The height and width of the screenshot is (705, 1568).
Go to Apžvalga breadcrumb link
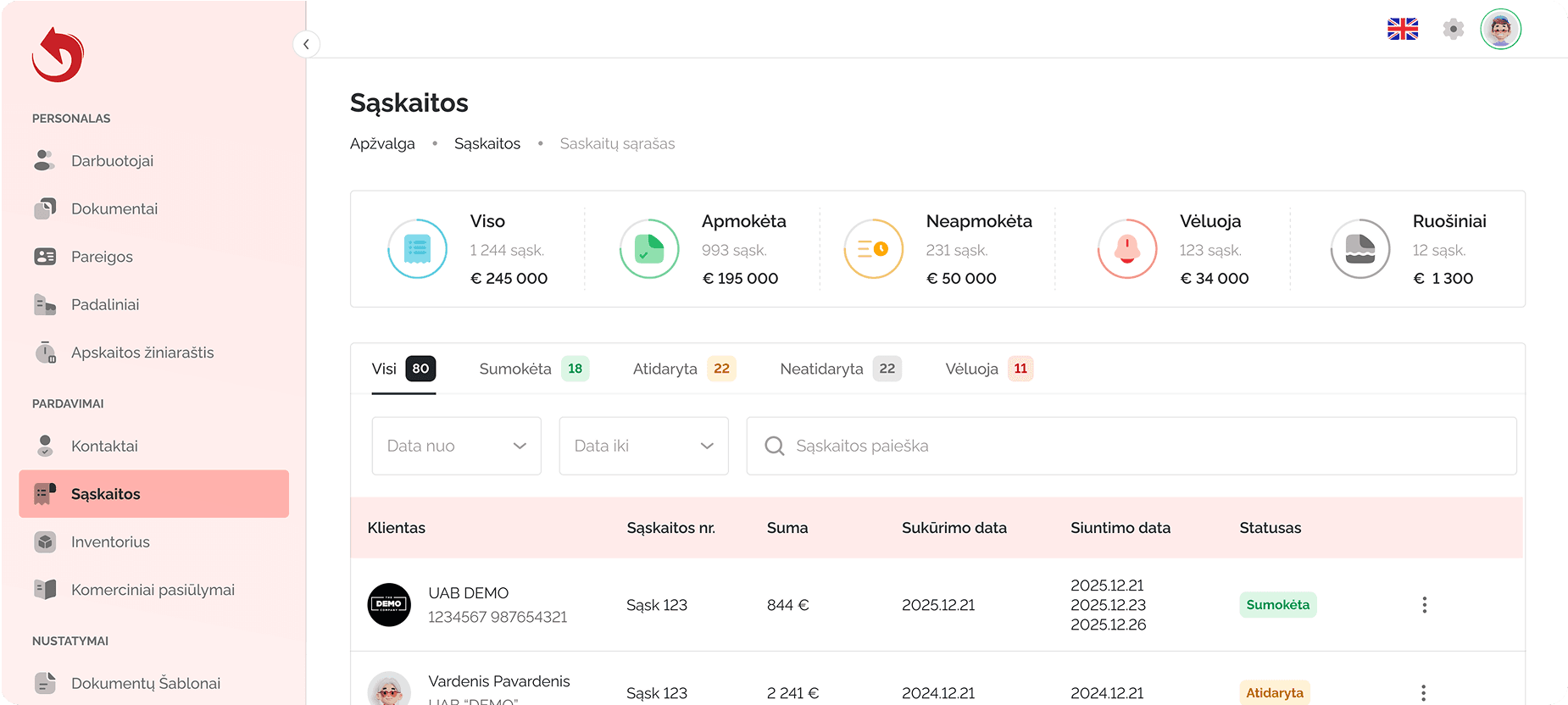point(382,144)
